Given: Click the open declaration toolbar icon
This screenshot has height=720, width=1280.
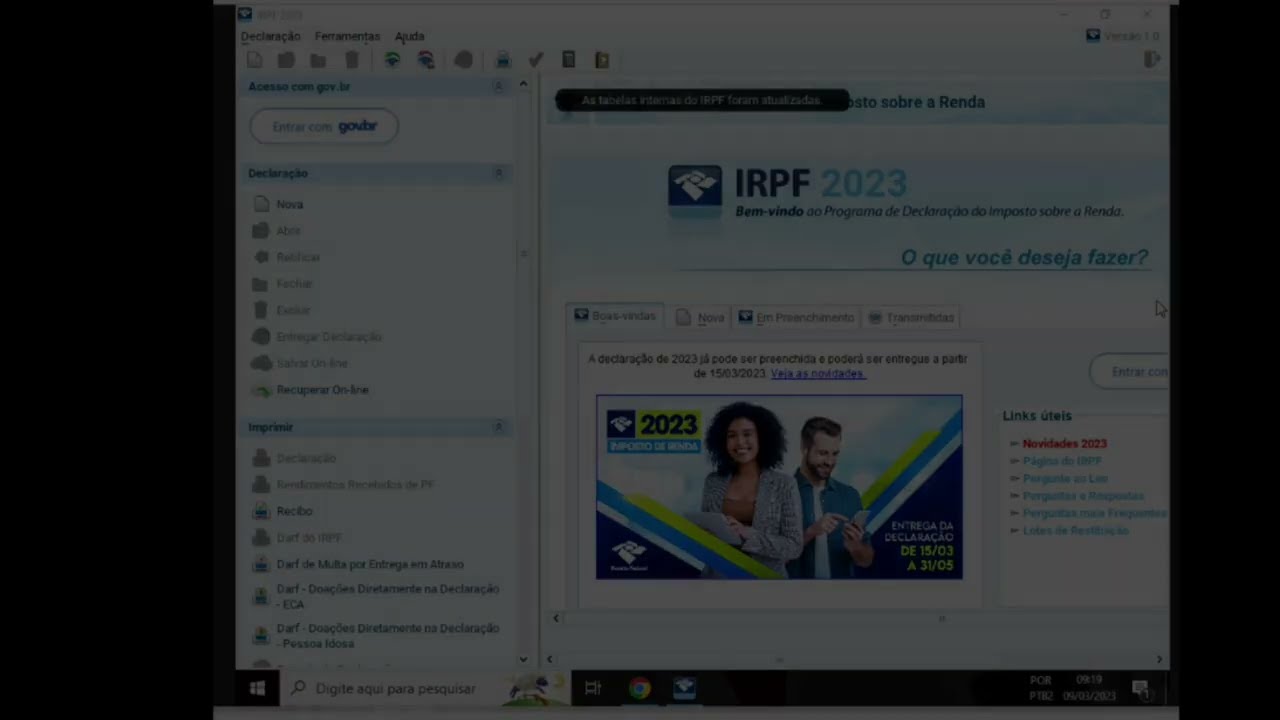Looking at the screenshot, I should pos(286,60).
